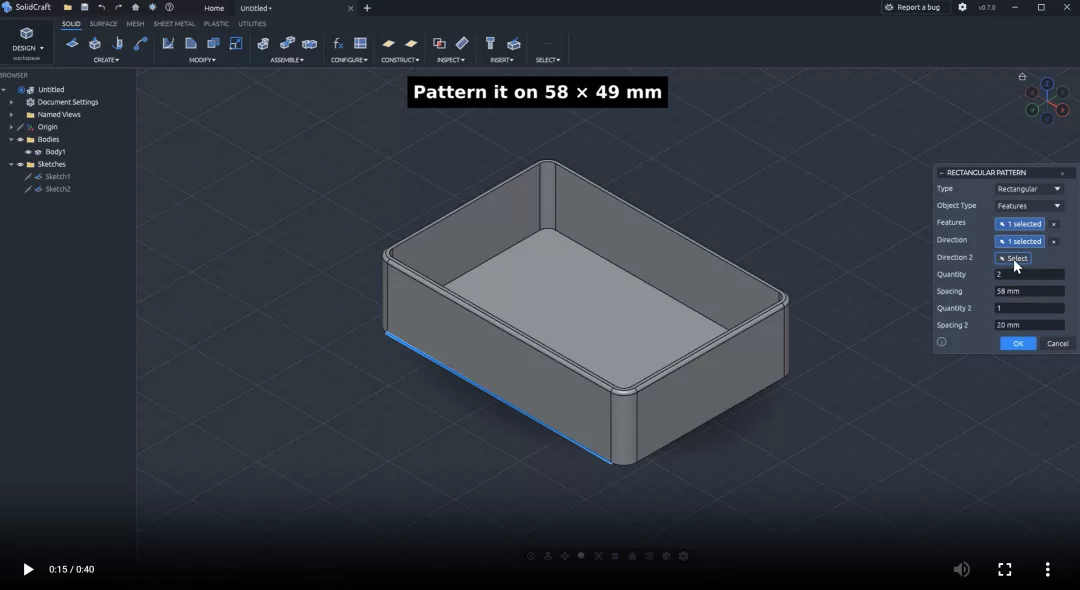Open the Interference inspect icon

click(439, 43)
